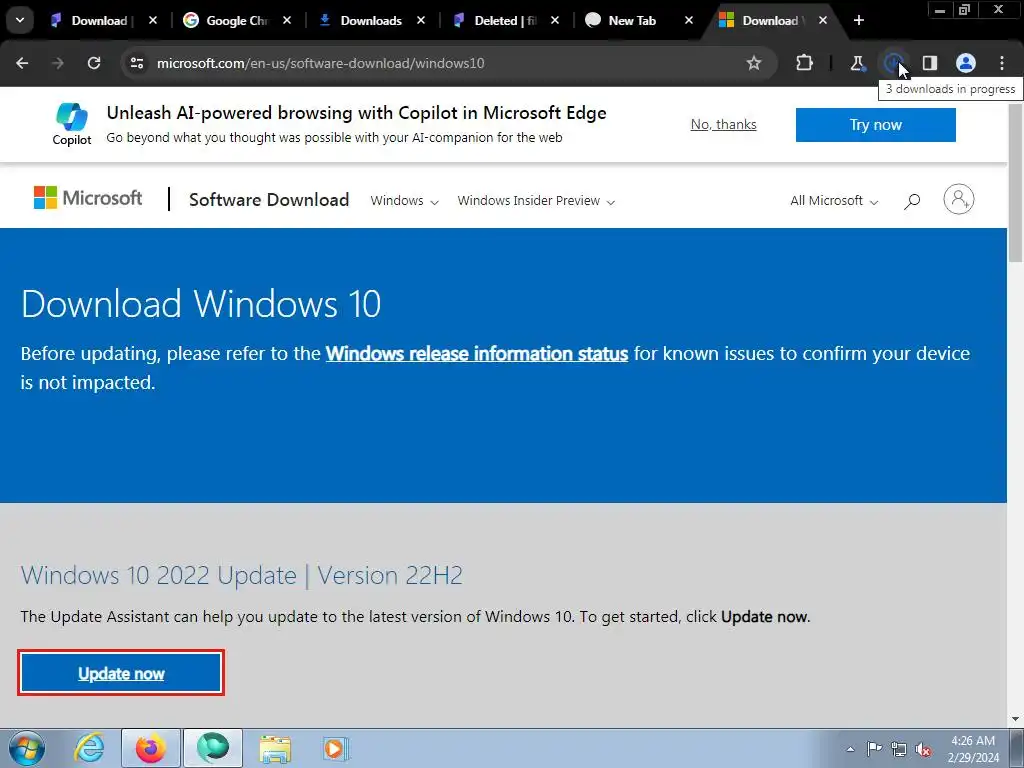Reload the current page

tap(94, 63)
